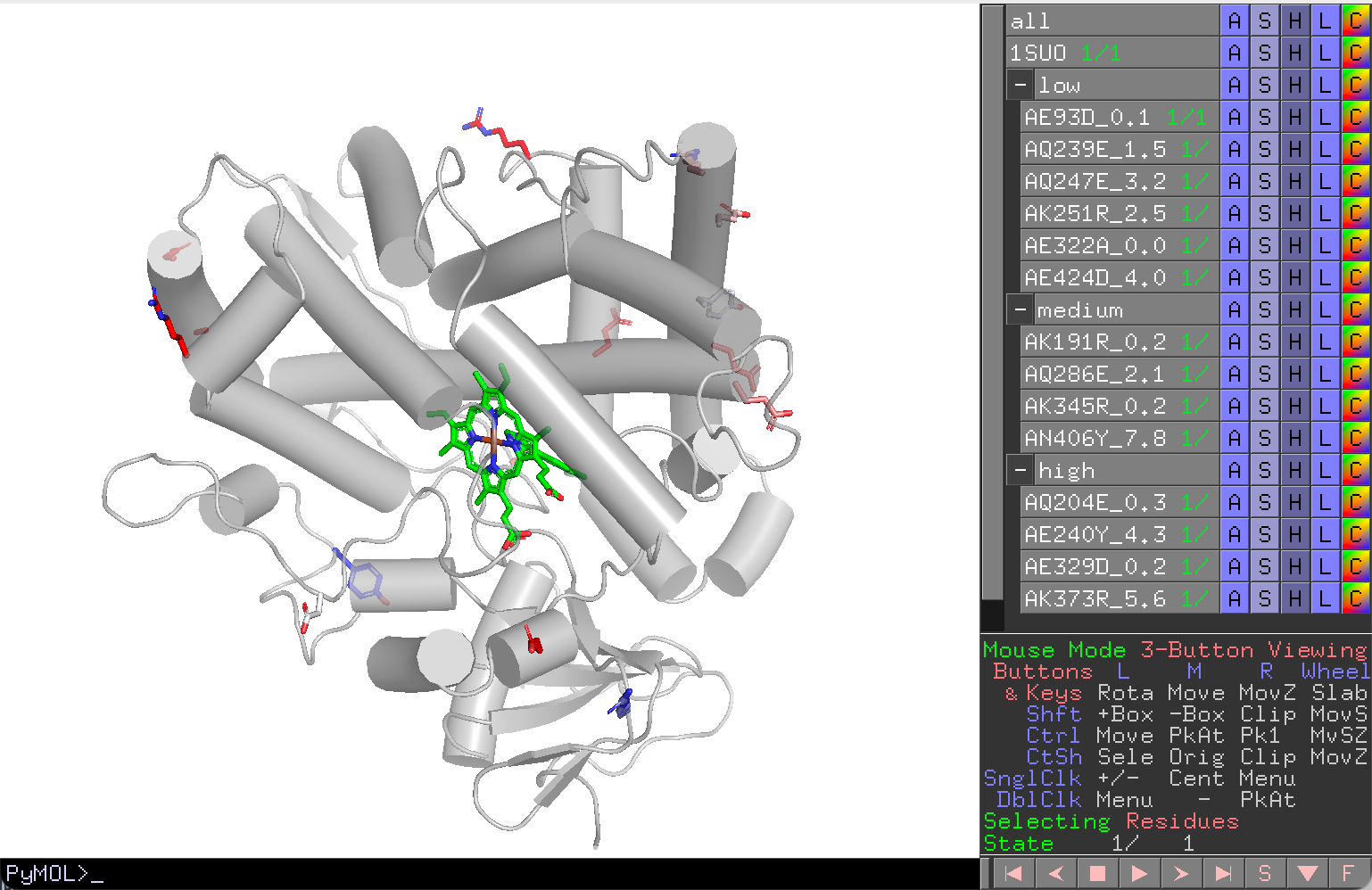Open Hide menu for 'low' group
The height and width of the screenshot is (890, 1372).
click(x=1295, y=85)
